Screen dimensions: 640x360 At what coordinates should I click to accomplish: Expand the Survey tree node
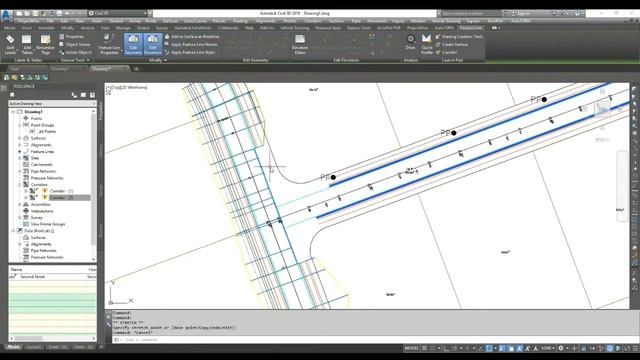click(20, 218)
